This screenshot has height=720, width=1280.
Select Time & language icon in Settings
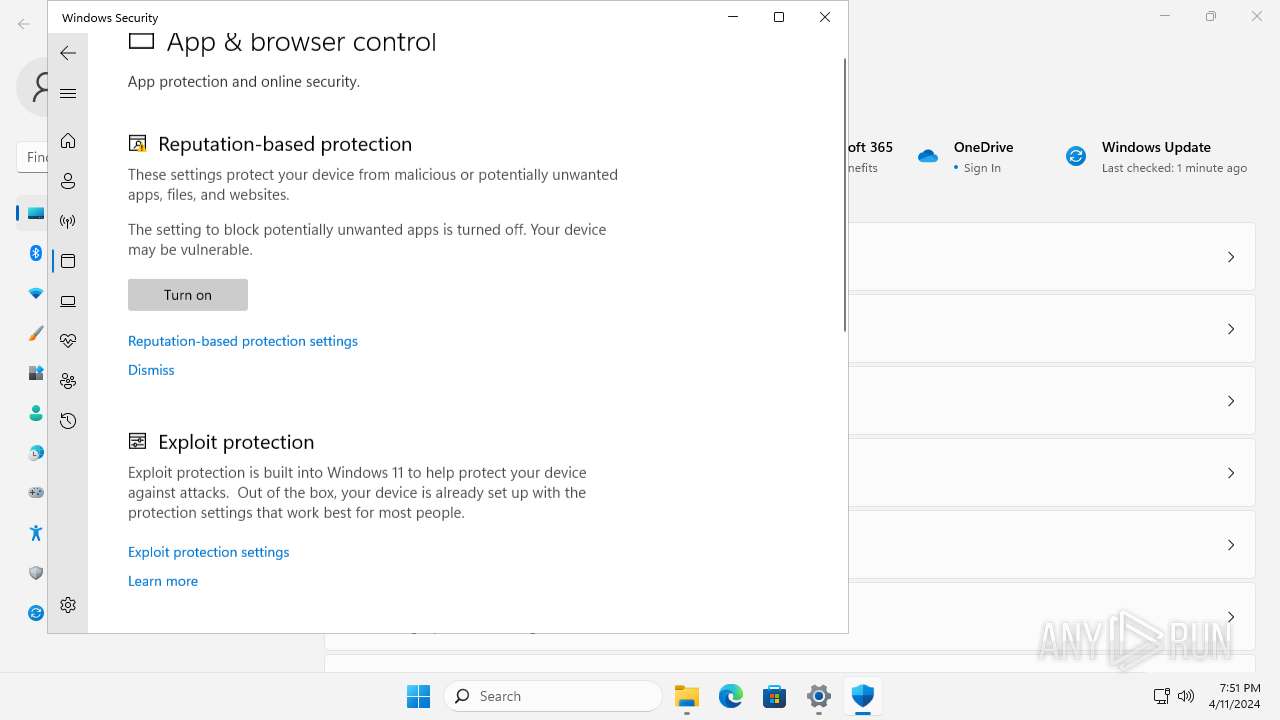(x=36, y=453)
